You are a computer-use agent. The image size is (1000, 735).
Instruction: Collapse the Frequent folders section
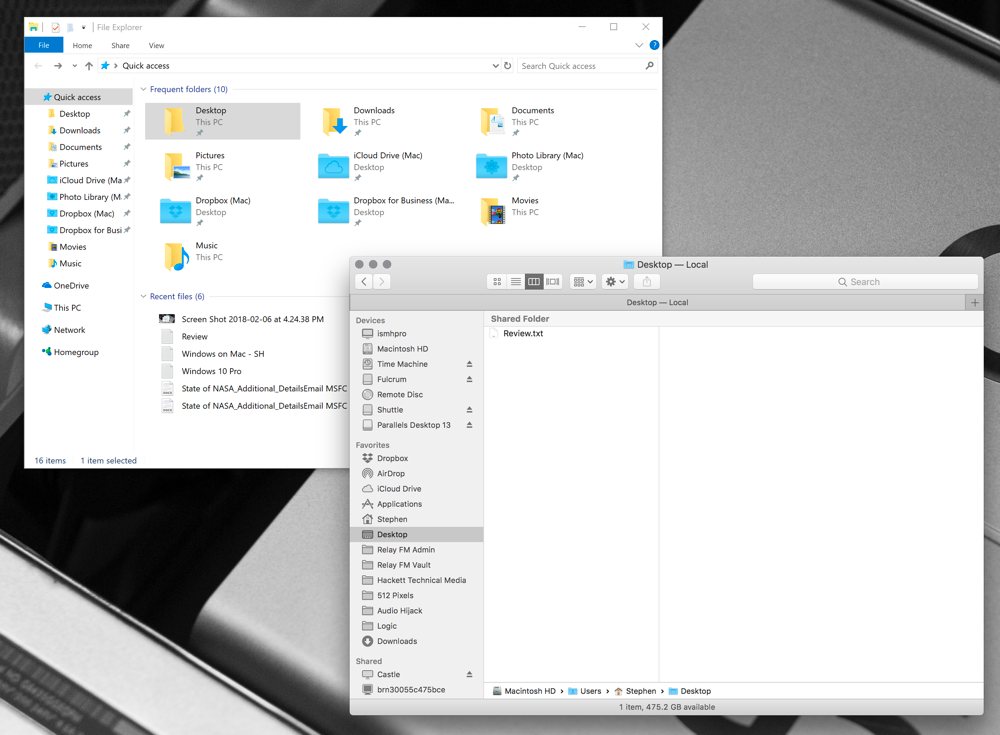143,90
